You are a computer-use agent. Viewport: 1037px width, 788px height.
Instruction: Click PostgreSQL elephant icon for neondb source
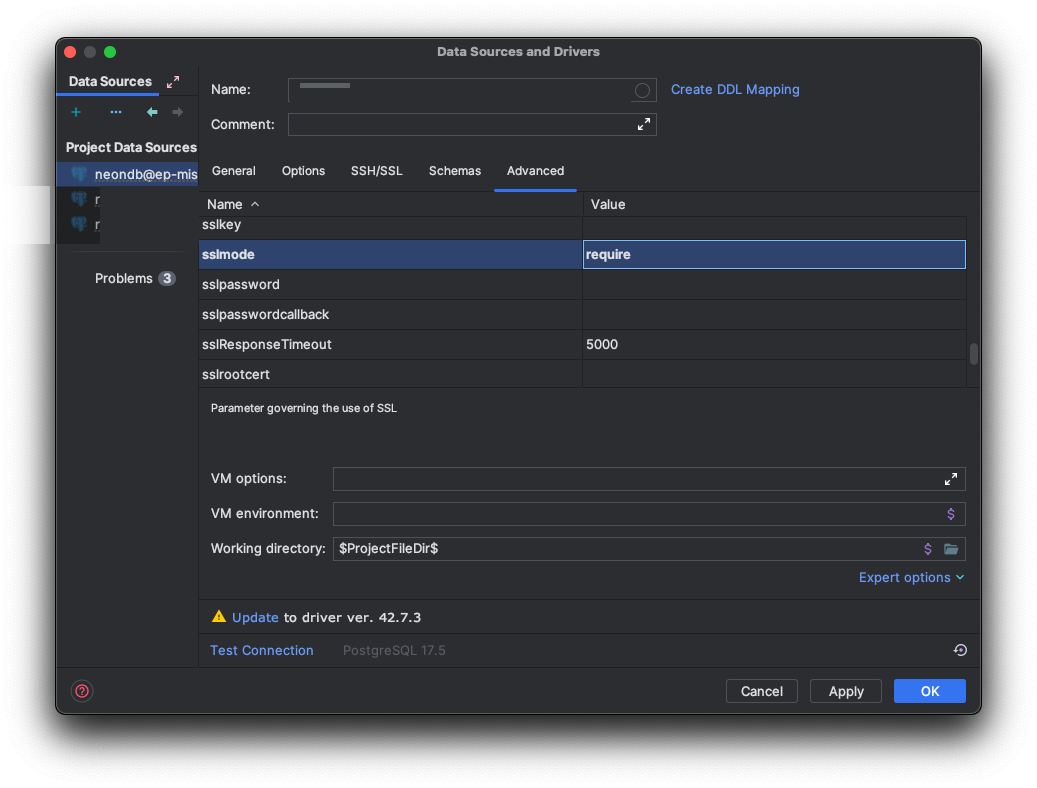[79, 174]
